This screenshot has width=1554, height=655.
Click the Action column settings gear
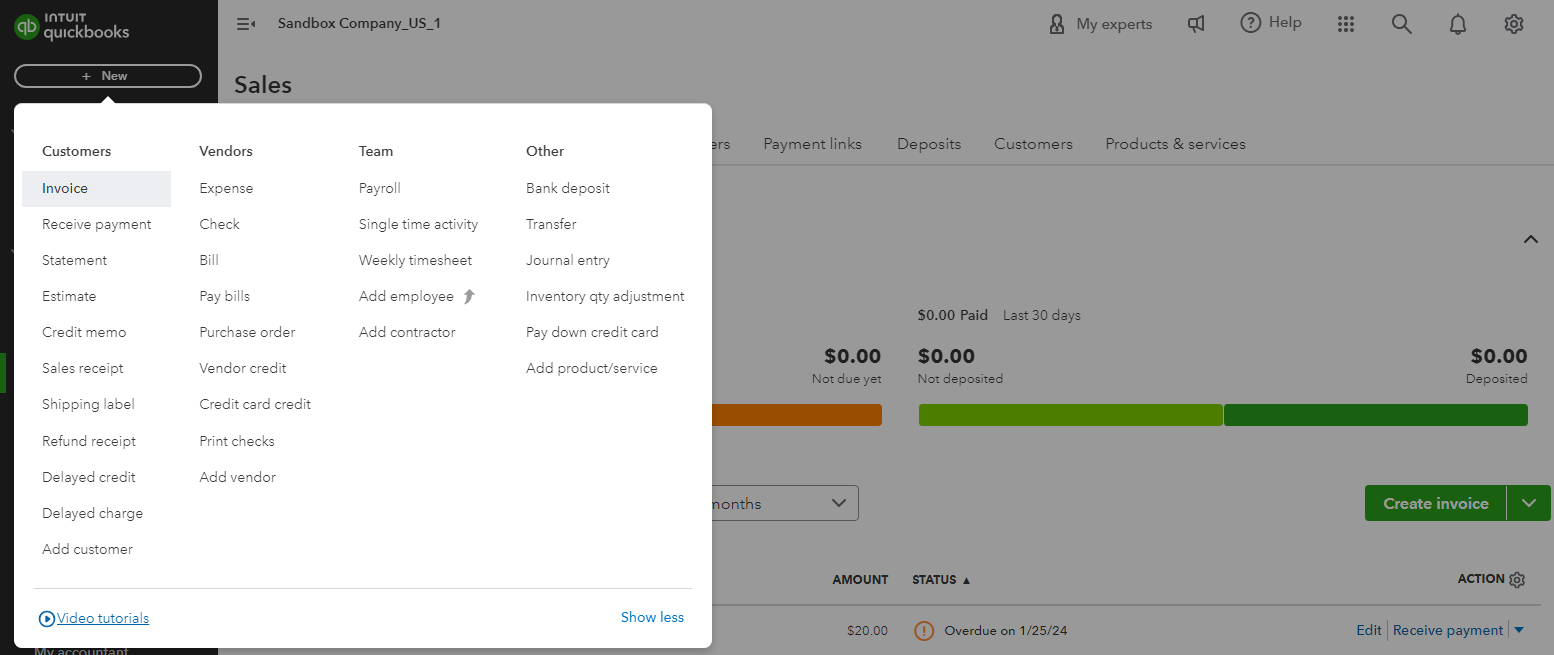tap(1518, 579)
